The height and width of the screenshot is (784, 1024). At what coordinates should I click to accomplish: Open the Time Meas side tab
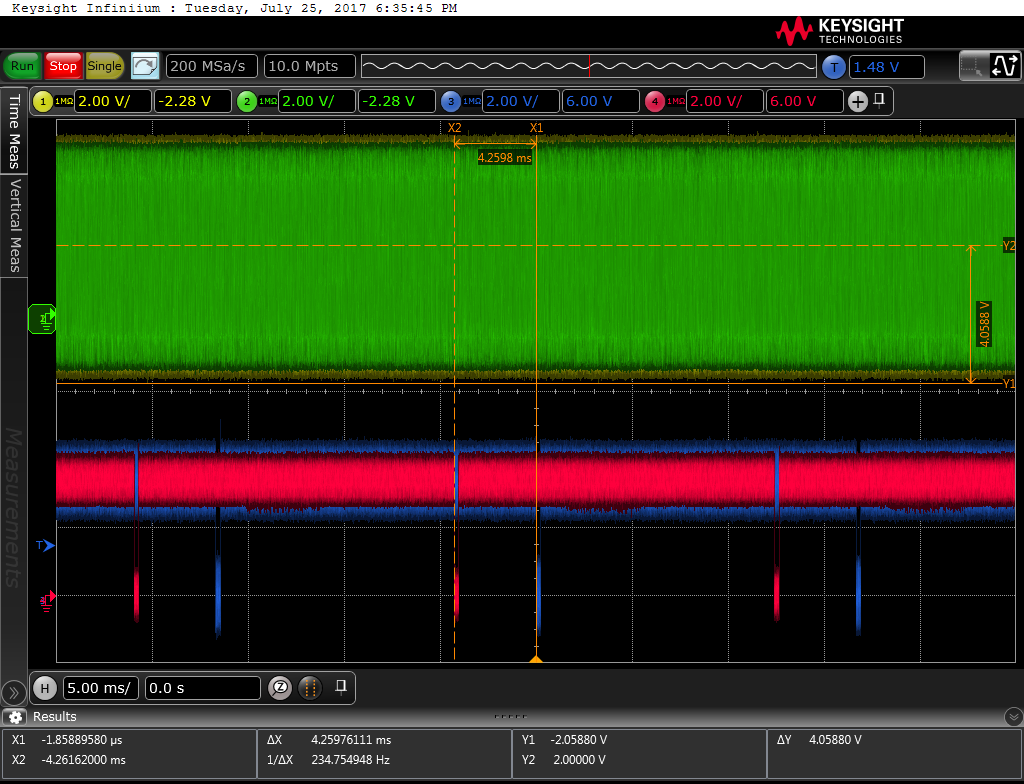(x=14, y=132)
